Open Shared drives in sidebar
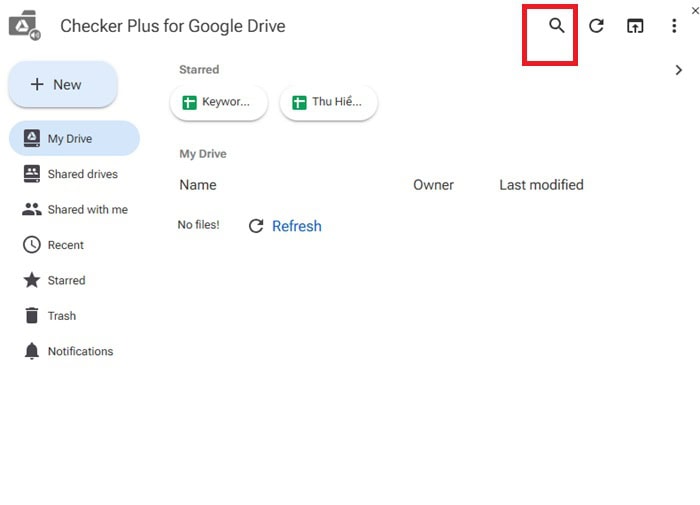This screenshot has height=505, width=700. [x=74, y=174]
